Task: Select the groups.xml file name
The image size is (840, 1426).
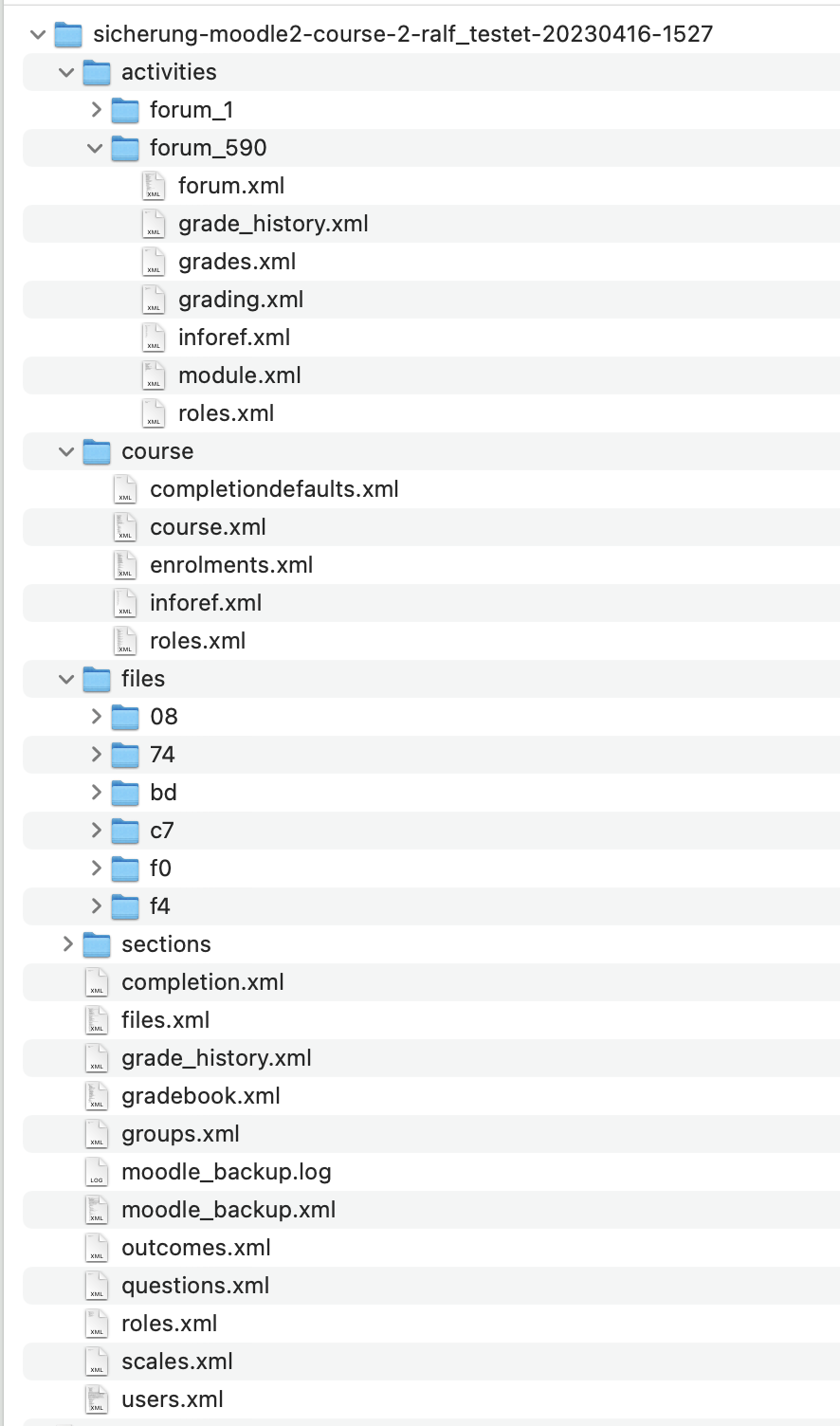Action: point(180,1135)
